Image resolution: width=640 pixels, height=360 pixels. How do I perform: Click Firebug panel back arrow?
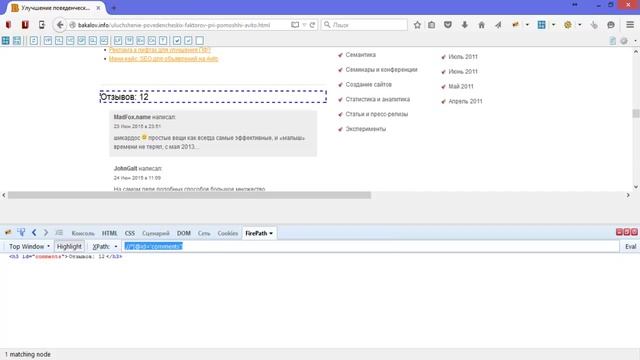pos(34,233)
